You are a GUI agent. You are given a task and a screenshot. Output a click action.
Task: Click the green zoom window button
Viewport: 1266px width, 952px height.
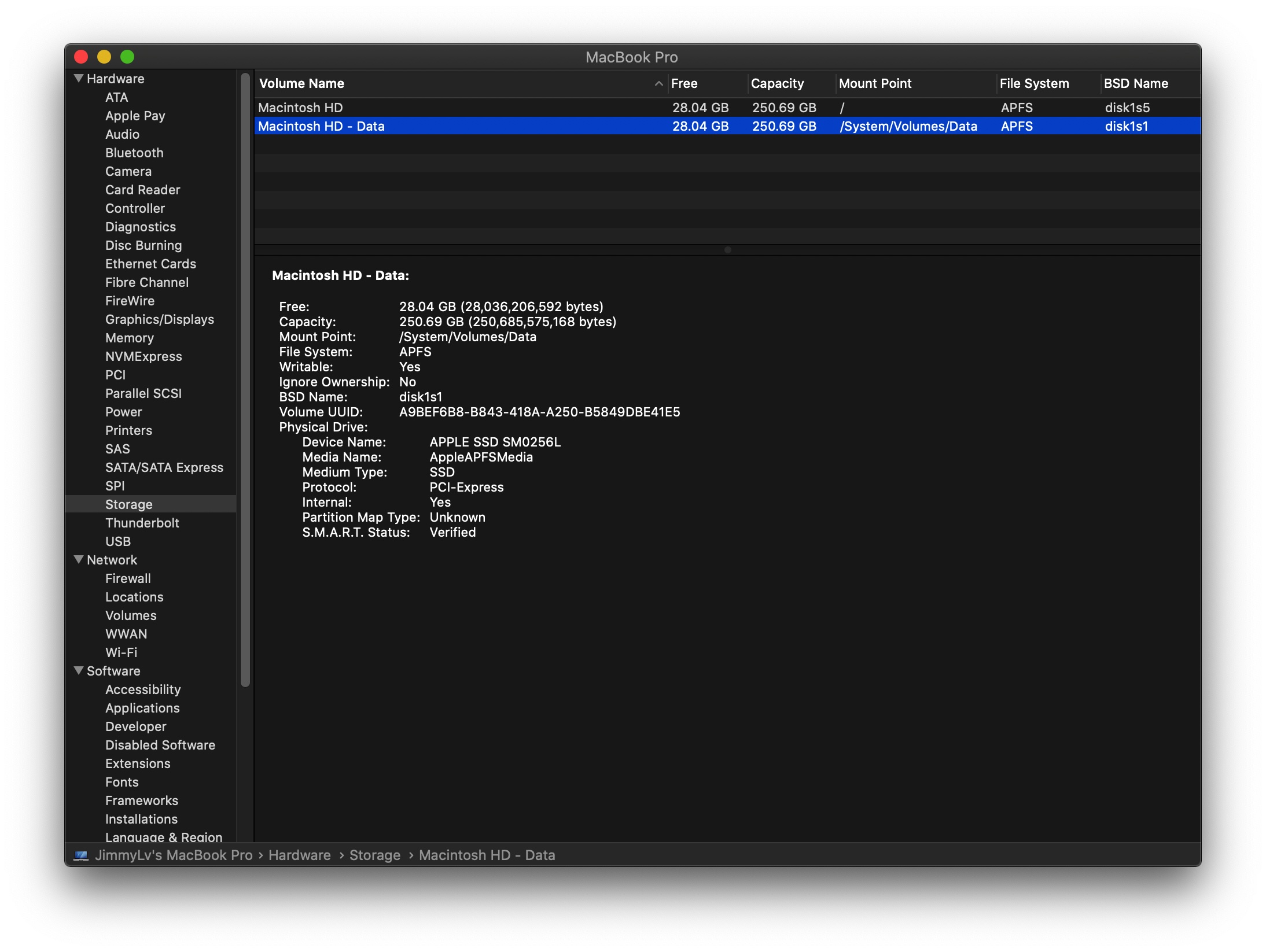(127, 57)
